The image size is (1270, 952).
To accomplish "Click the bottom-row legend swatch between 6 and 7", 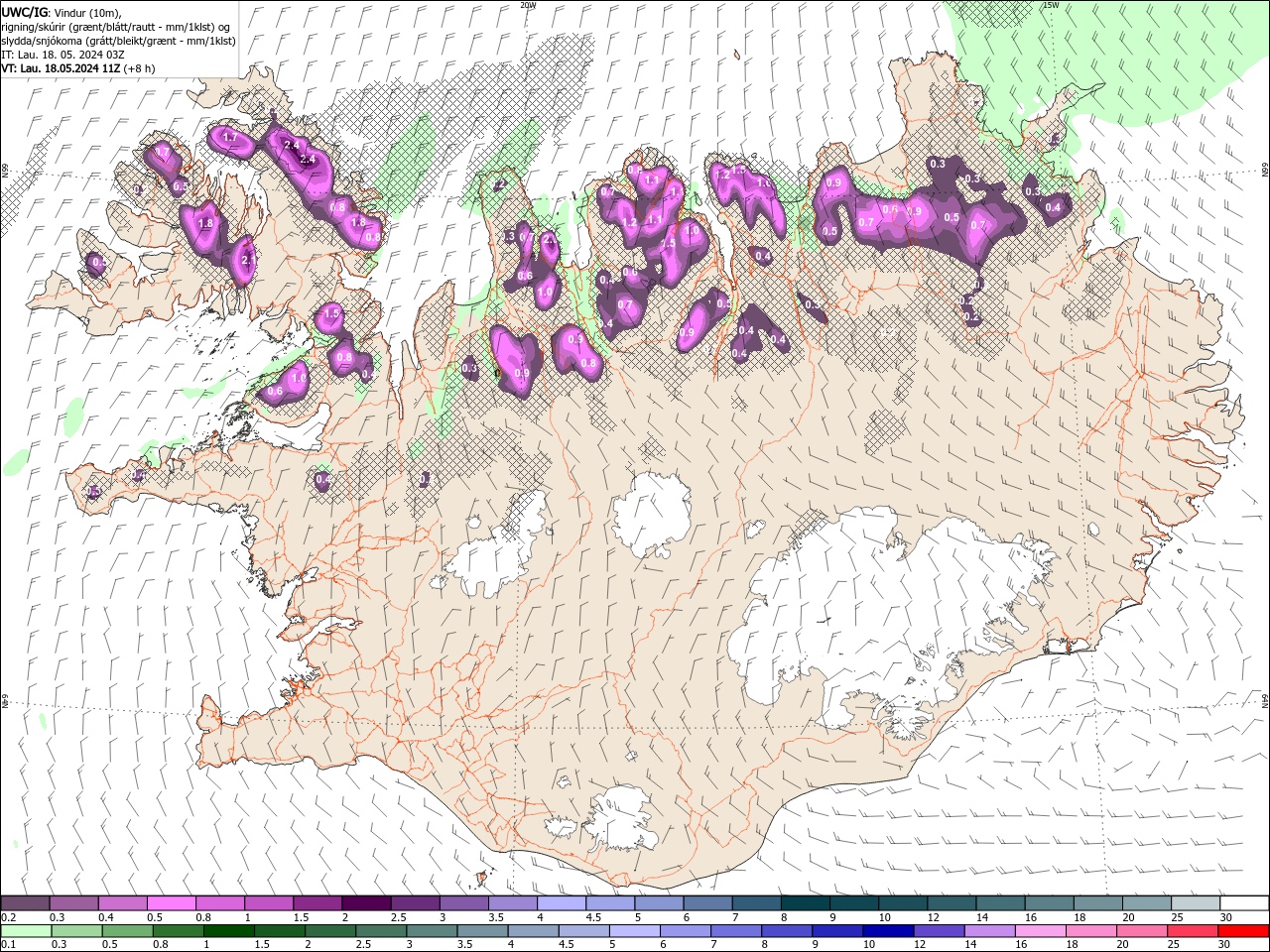I will [686, 931].
